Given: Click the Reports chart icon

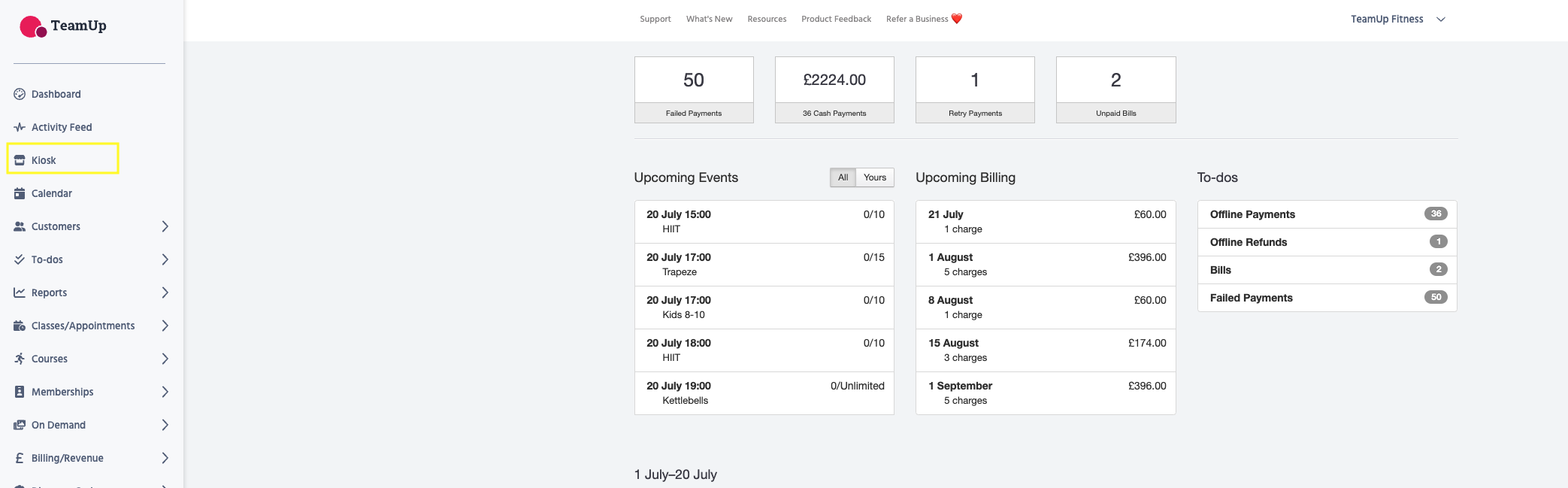Looking at the screenshot, I should tap(20, 292).
